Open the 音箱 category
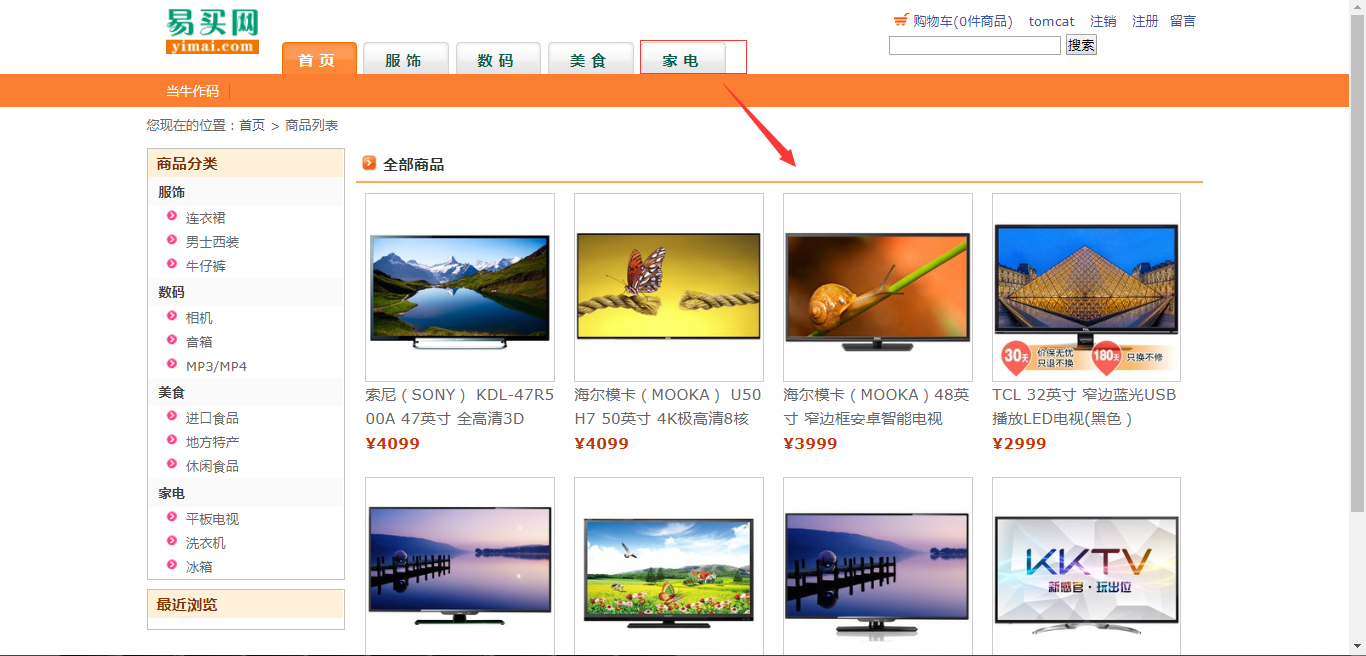 click(199, 342)
